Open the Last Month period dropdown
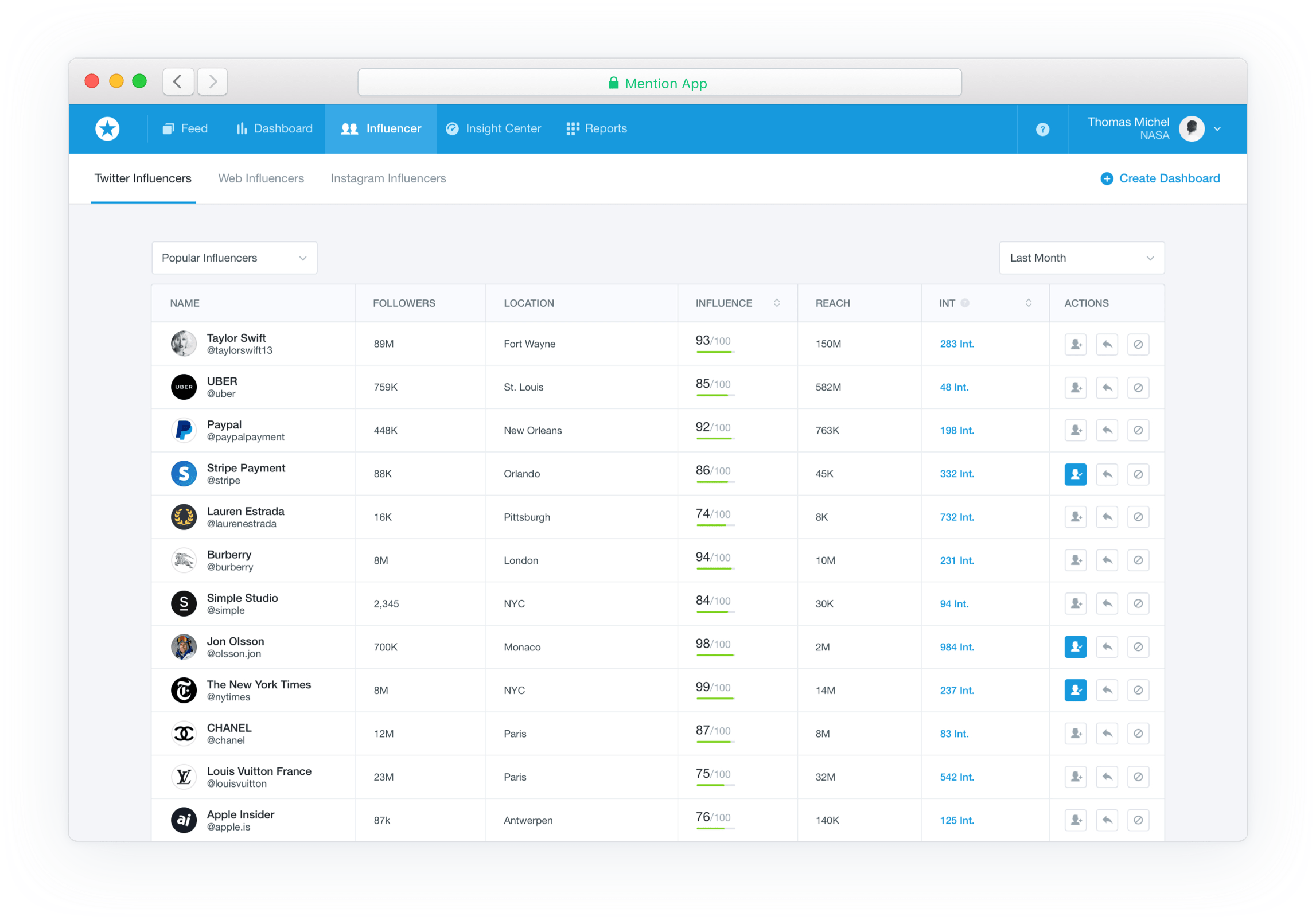Screen dimensions: 1316x920 [x=1081, y=258]
